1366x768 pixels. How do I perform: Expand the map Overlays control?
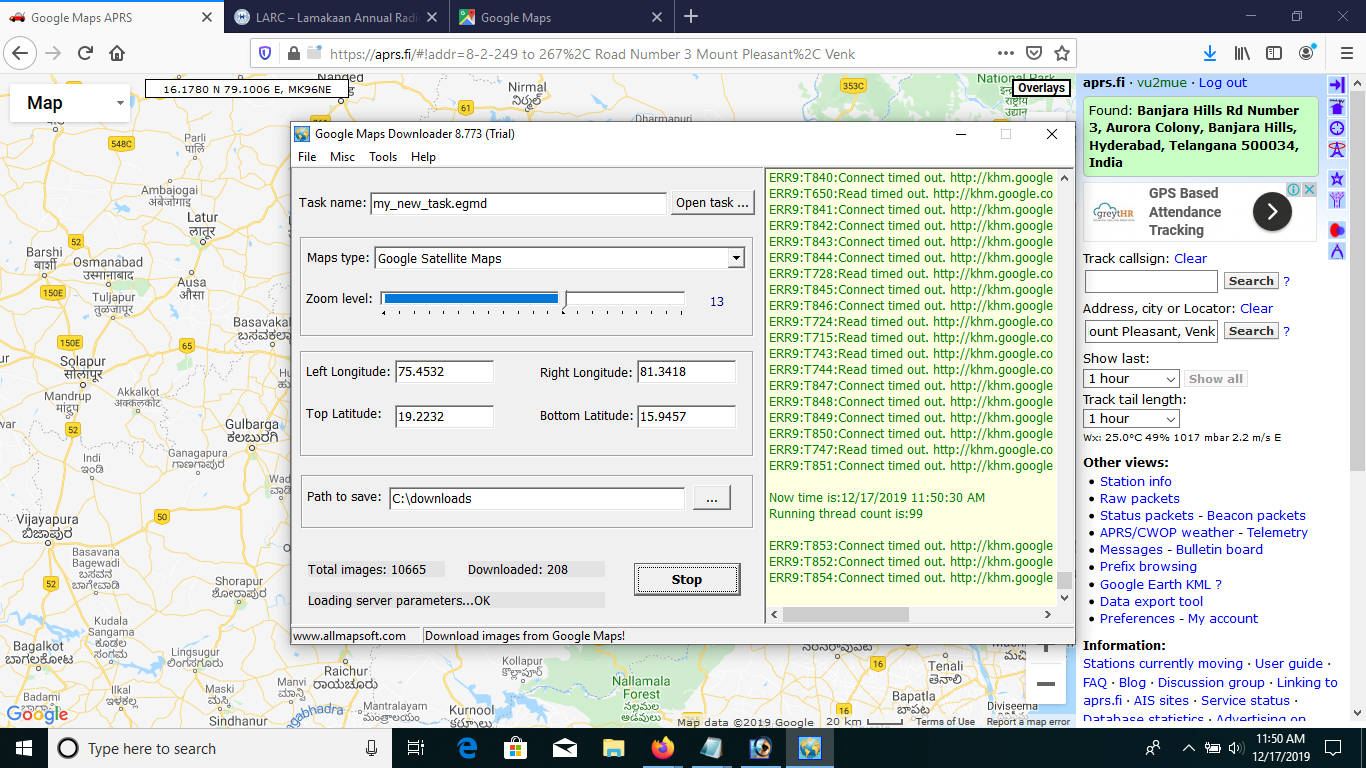1041,88
